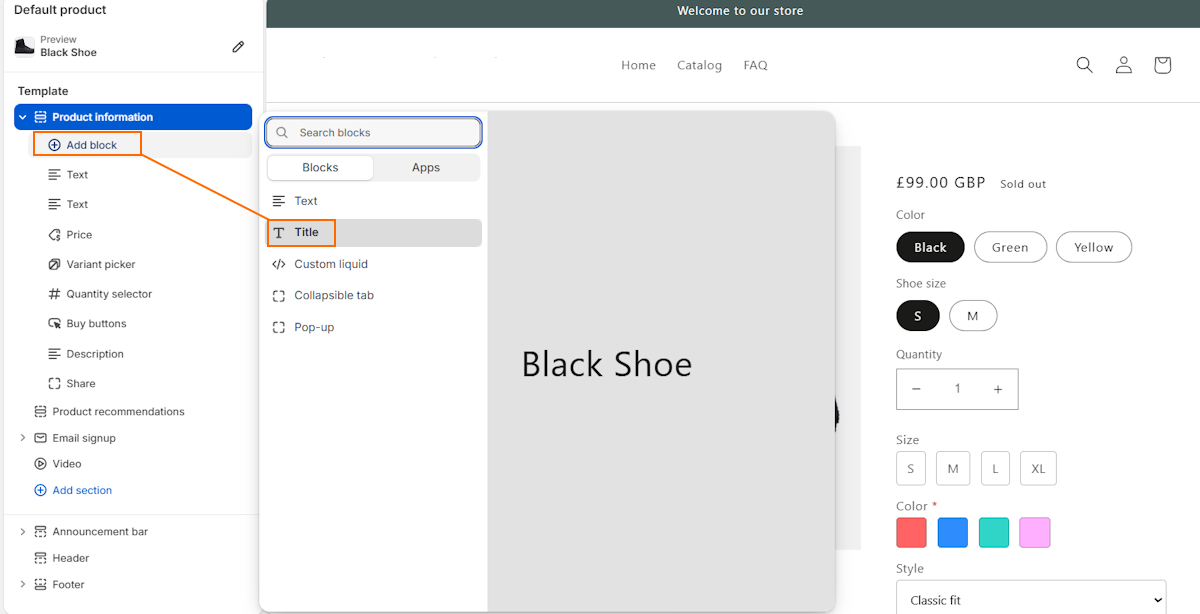1200x614 pixels.
Task: Open the account login person icon
Action: (1124, 65)
